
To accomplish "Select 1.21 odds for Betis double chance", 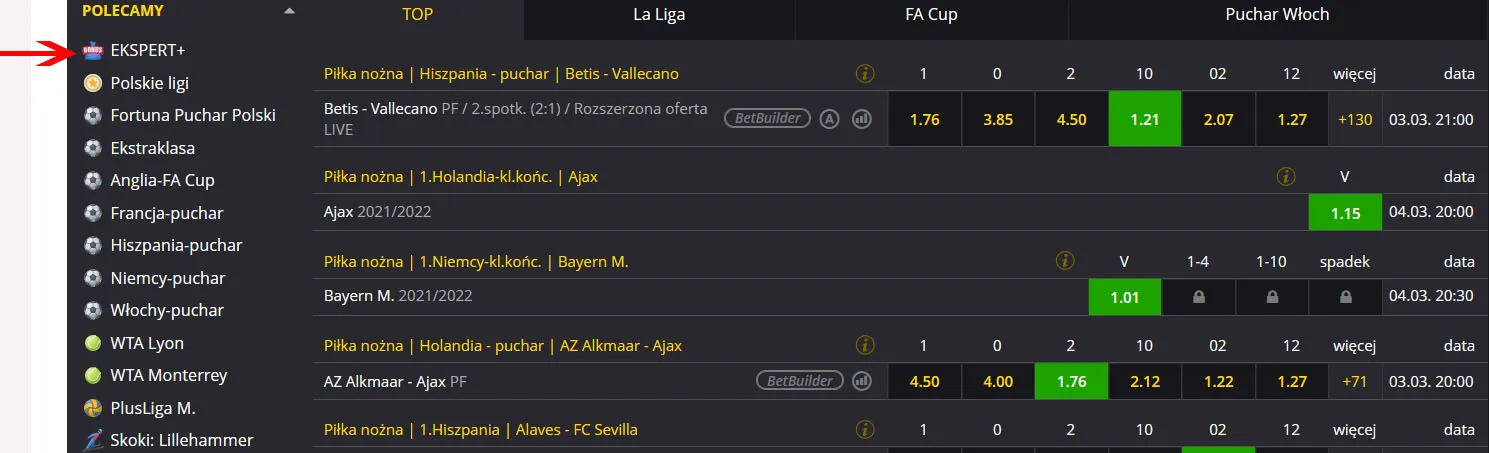I will (x=1144, y=119).
